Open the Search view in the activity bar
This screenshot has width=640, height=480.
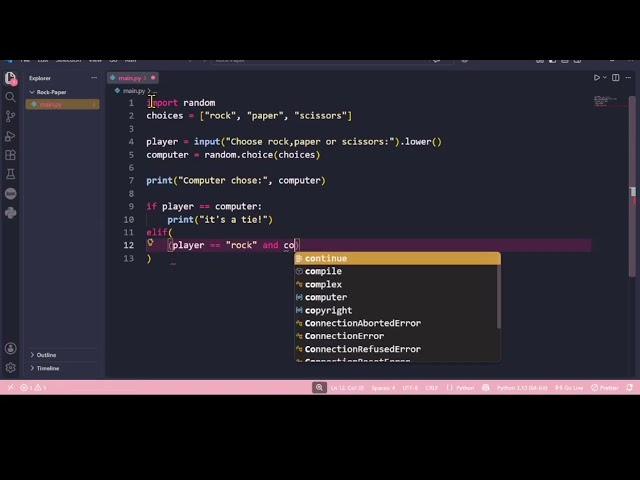(x=10, y=97)
